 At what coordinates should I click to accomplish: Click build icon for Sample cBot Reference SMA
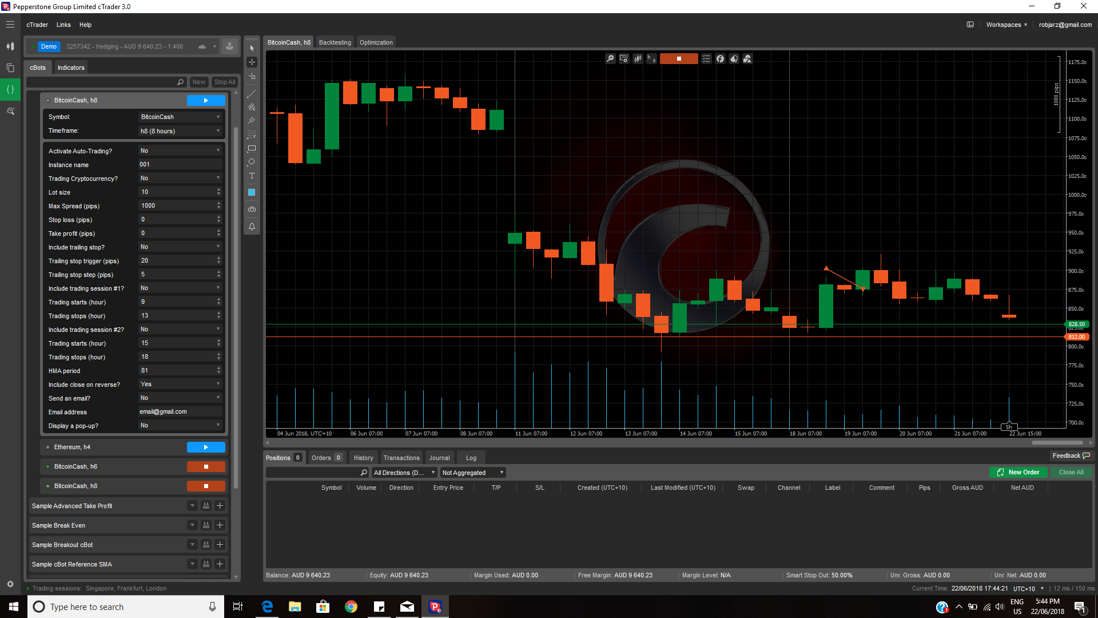(x=206, y=564)
